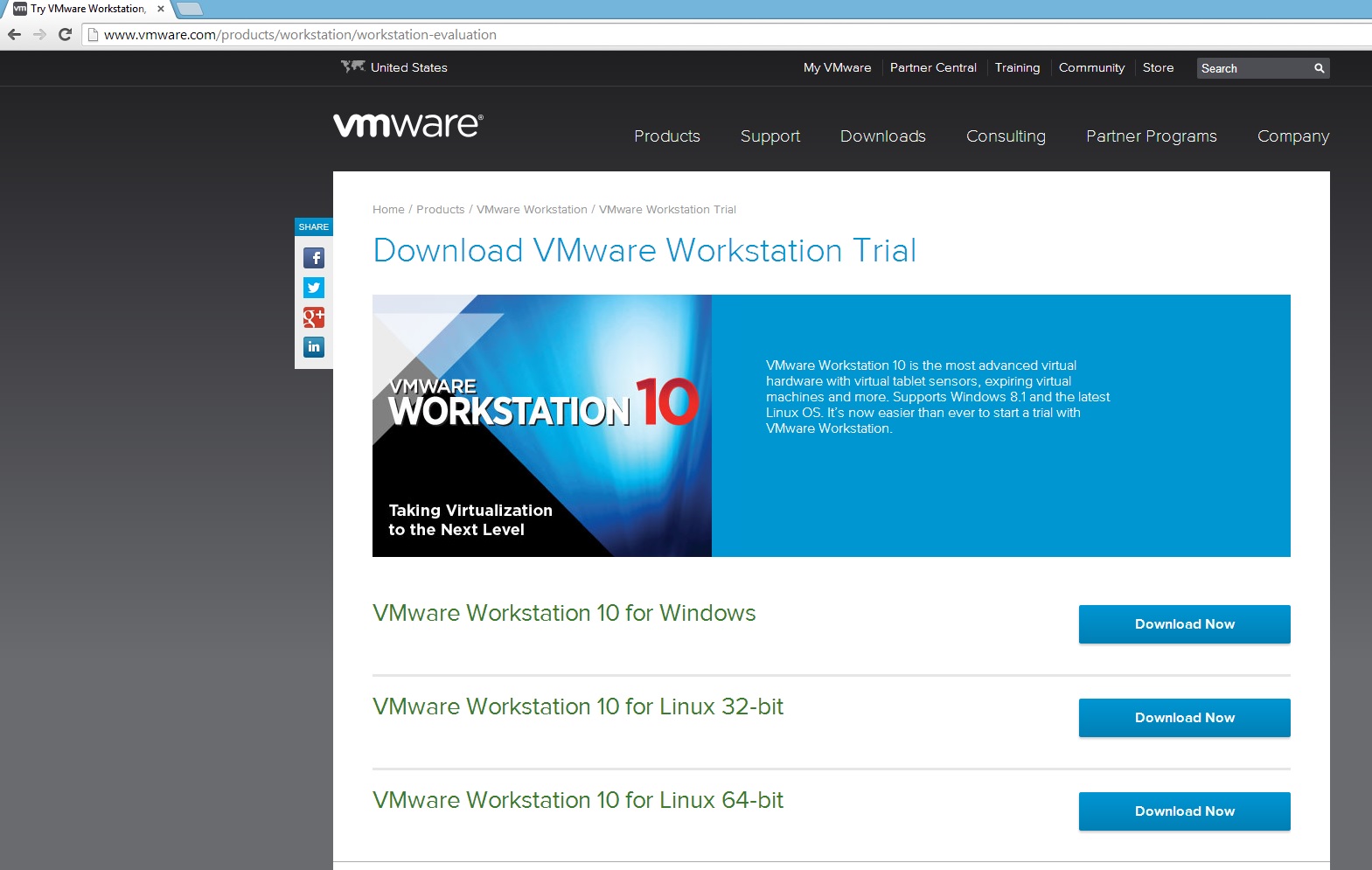Share page on Facebook icon
Viewport: 1372px width, 870px height.
pyautogui.click(x=313, y=258)
